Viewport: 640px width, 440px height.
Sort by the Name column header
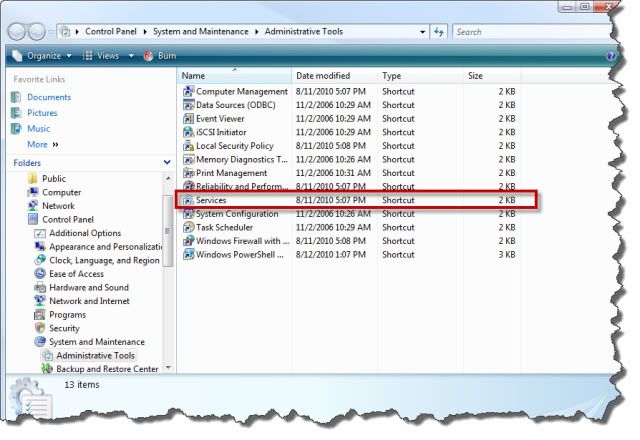coord(234,76)
